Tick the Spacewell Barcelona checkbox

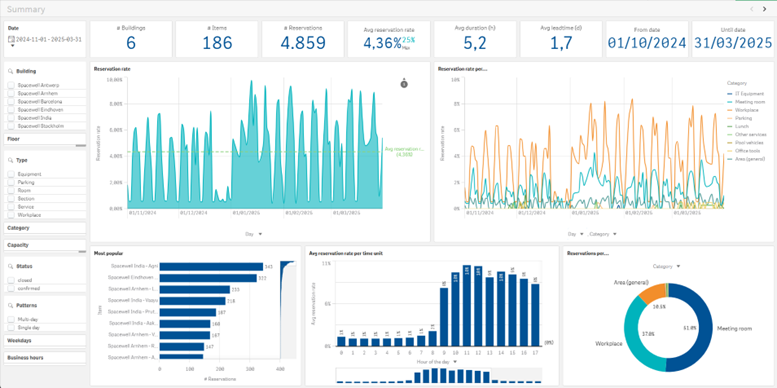click(x=11, y=102)
